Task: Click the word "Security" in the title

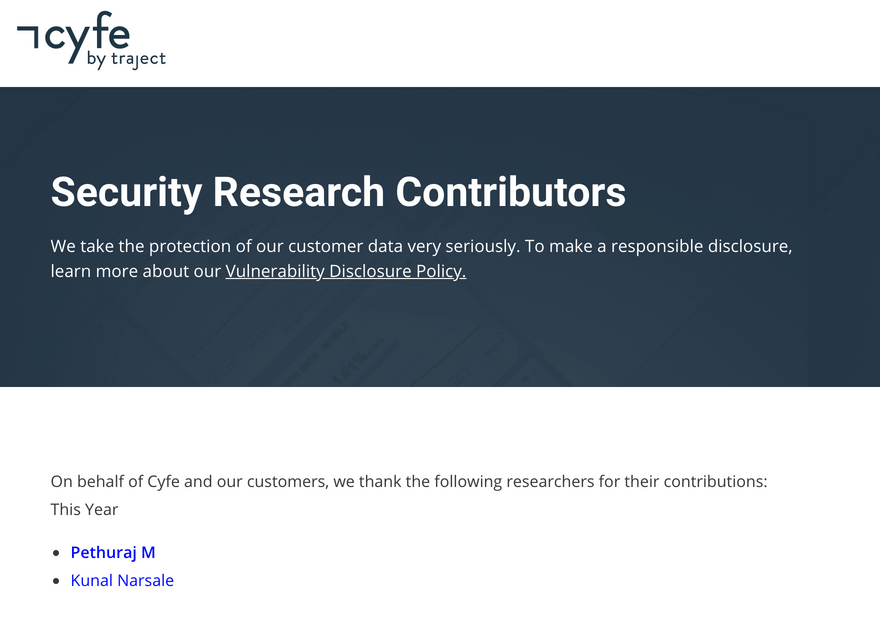Action: click(x=126, y=194)
